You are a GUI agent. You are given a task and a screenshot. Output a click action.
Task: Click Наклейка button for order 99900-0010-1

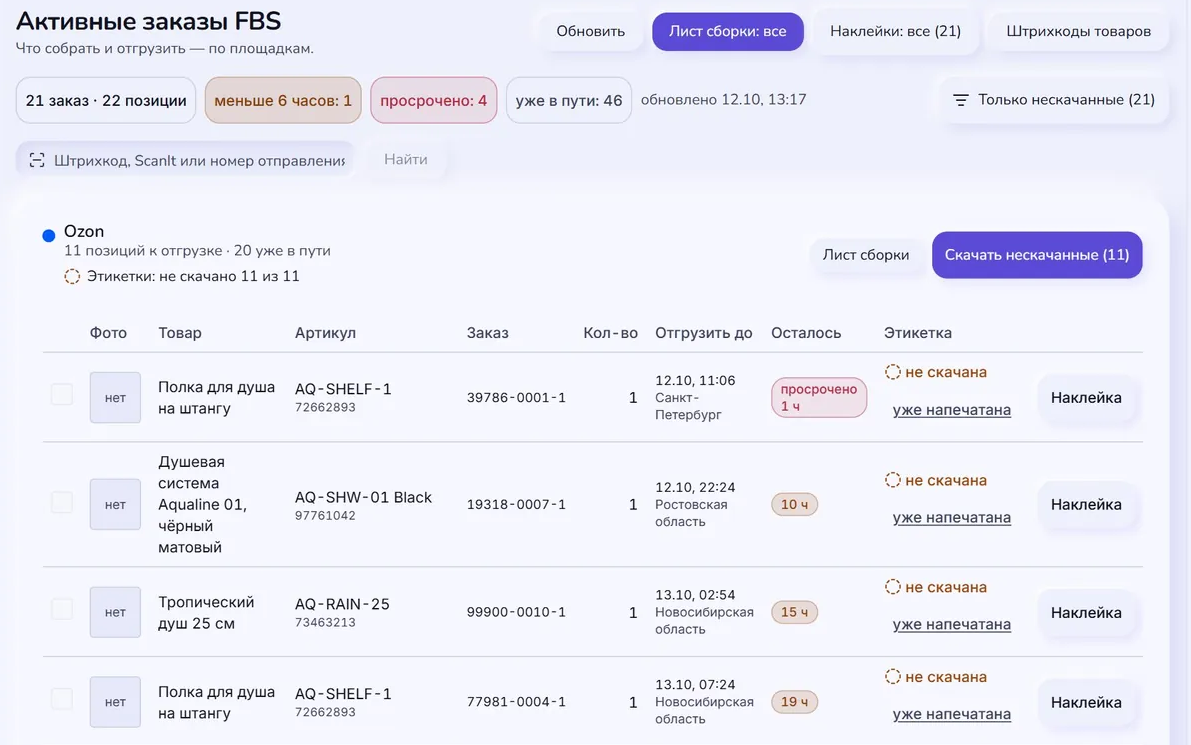1086,613
